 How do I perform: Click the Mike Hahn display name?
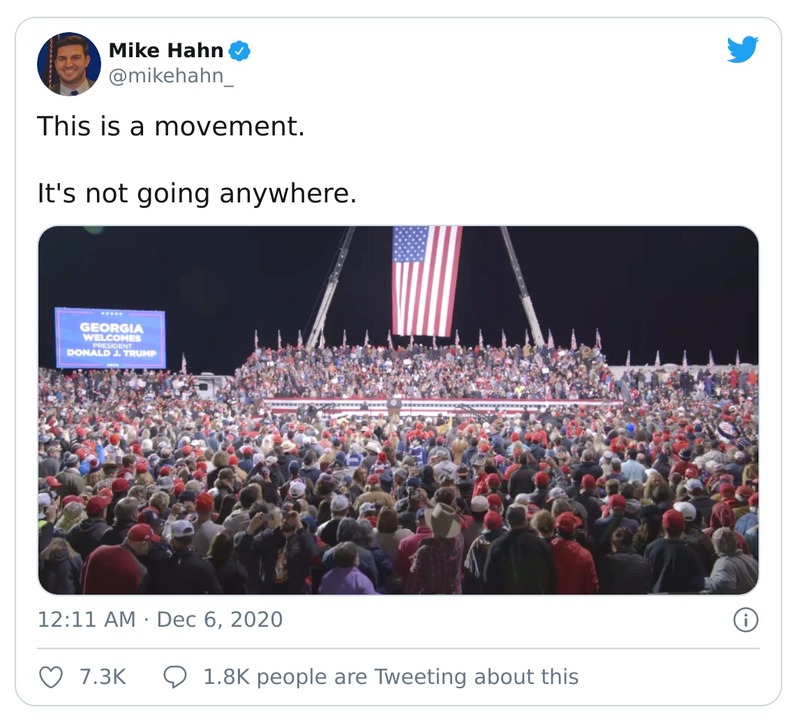[165, 50]
